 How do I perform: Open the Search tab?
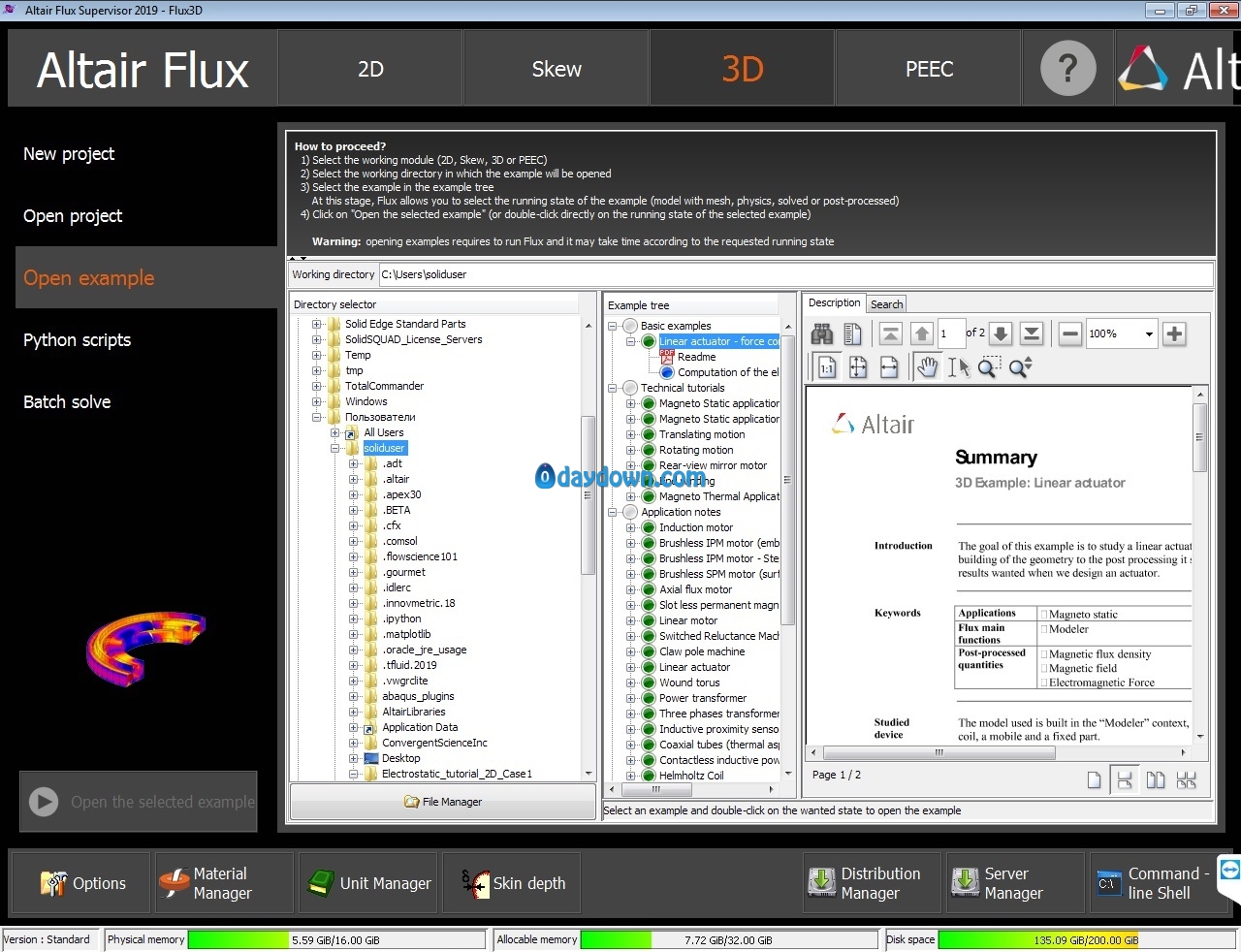(886, 304)
